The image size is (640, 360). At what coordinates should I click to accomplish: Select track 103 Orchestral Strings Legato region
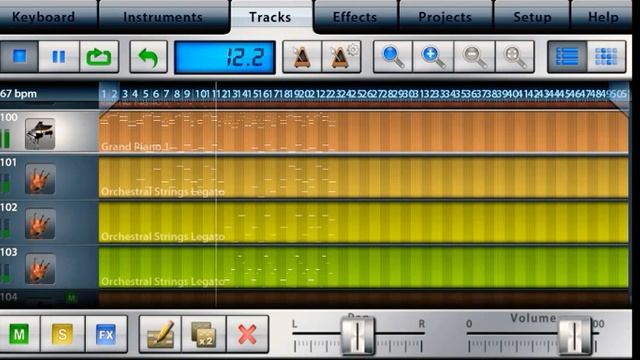363,267
